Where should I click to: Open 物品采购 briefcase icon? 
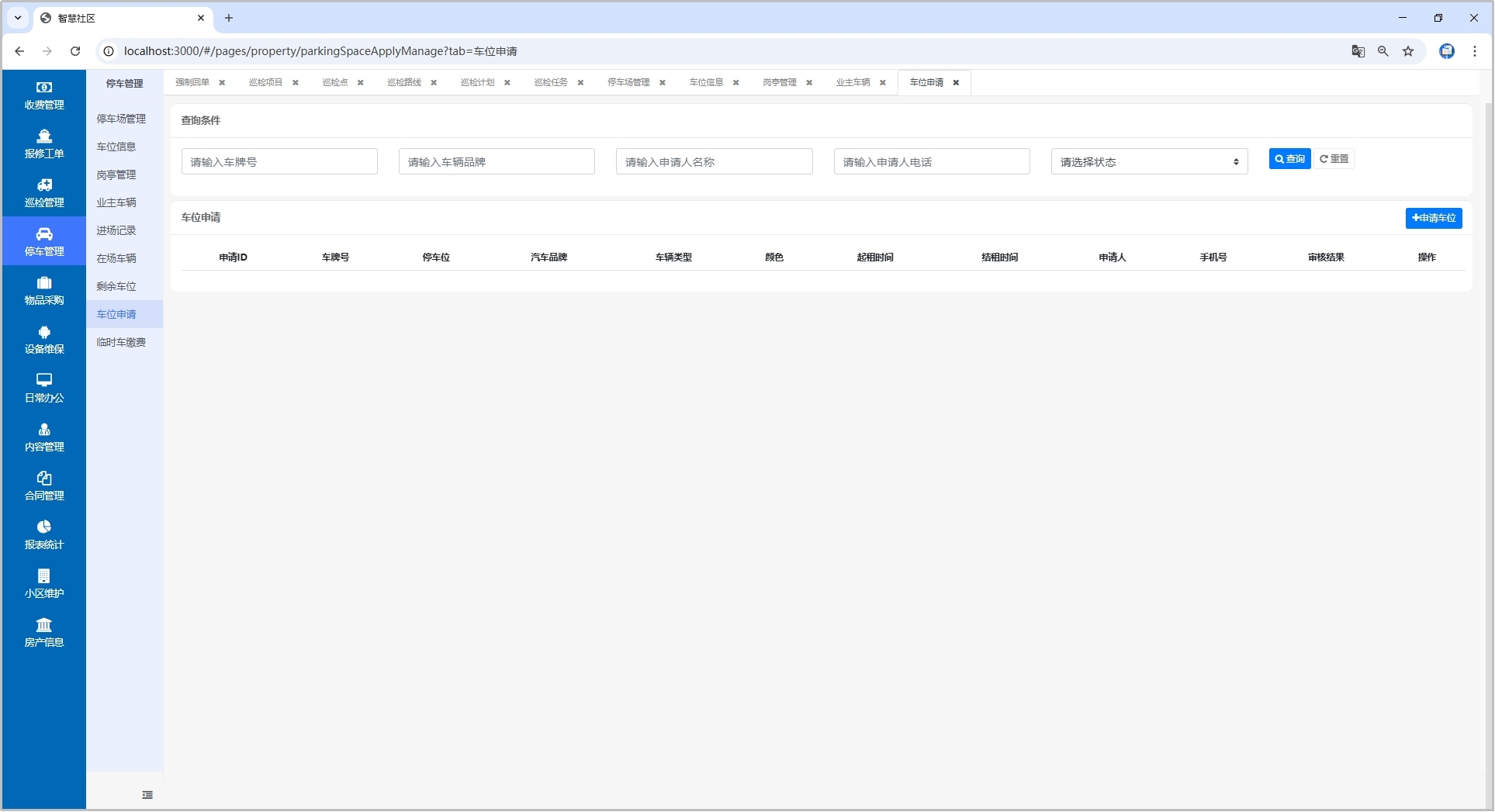(44, 283)
